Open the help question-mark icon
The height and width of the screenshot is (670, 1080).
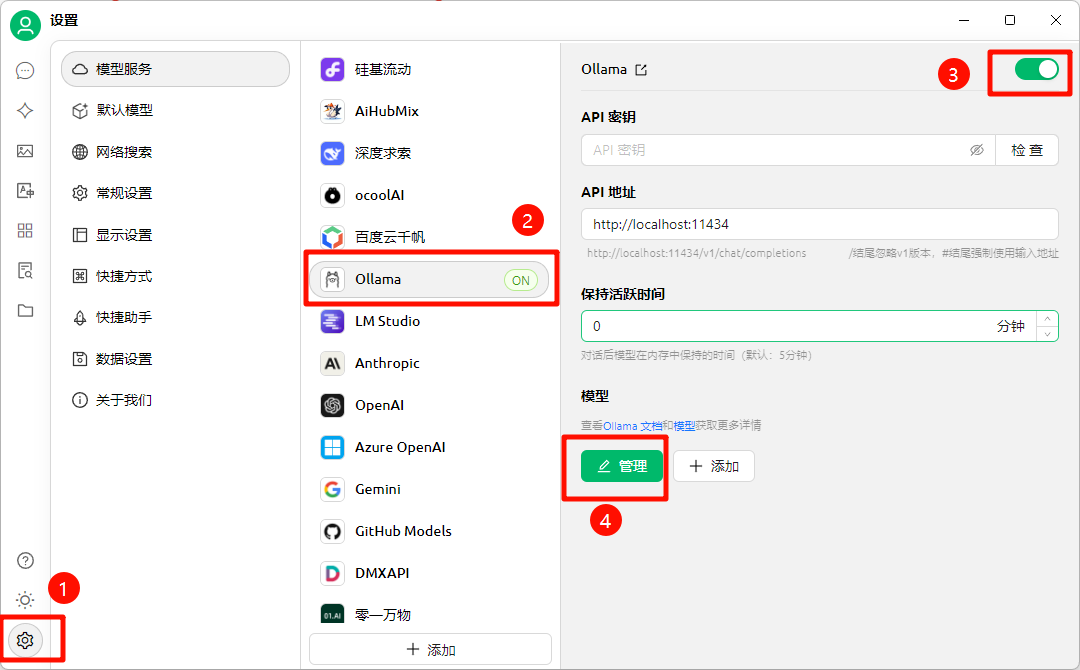[x=25, y=561]
